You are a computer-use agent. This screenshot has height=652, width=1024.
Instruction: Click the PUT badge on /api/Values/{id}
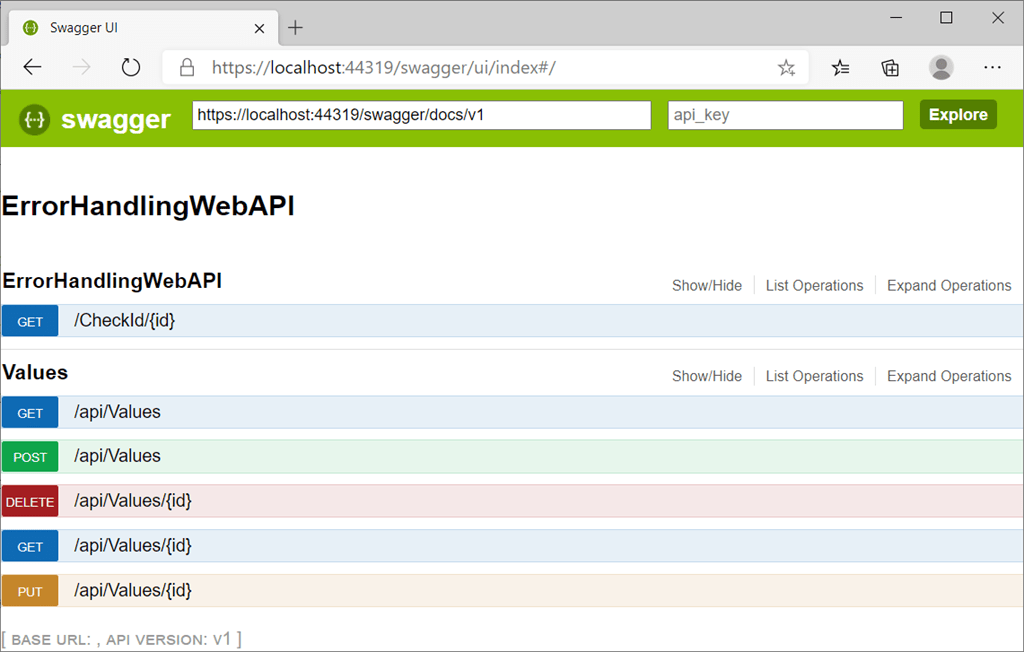[29, 590]
